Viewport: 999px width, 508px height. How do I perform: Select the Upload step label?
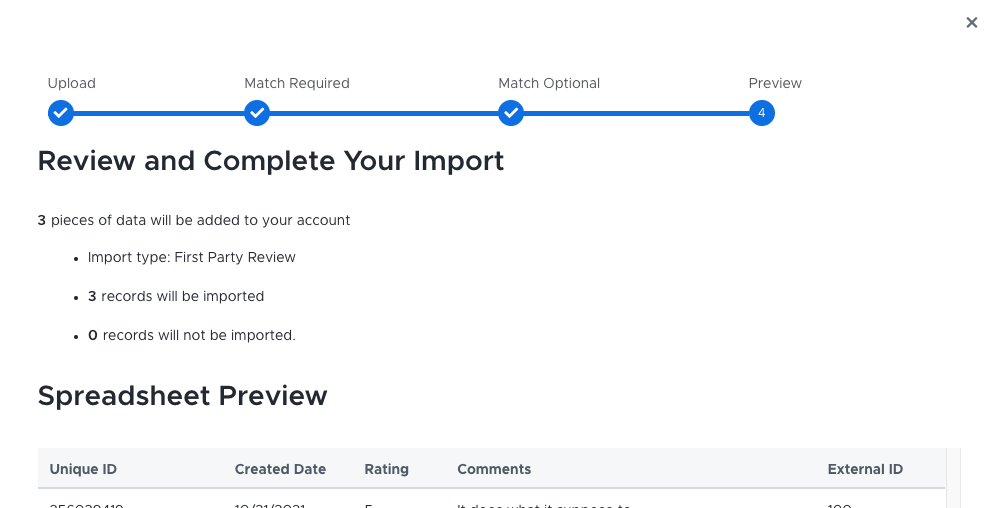point(71,83)
